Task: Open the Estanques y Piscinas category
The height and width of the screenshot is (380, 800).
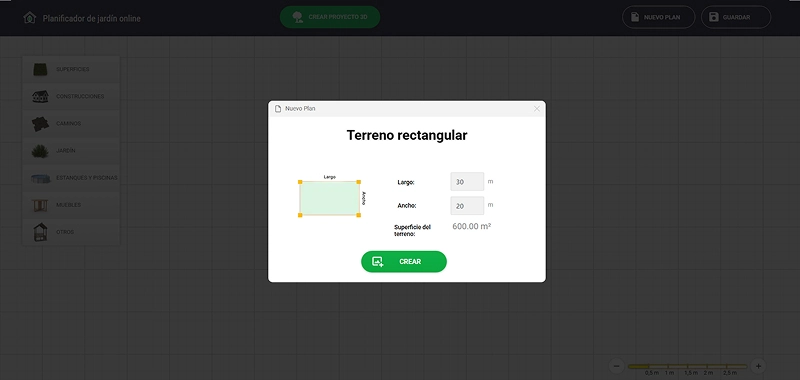Action: point(71,178)
